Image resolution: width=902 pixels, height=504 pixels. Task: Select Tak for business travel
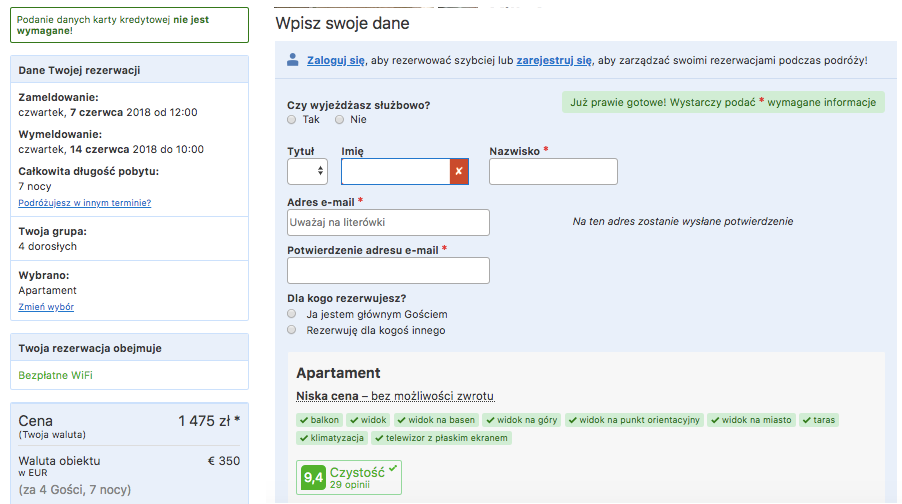click(x=292, y=120)
